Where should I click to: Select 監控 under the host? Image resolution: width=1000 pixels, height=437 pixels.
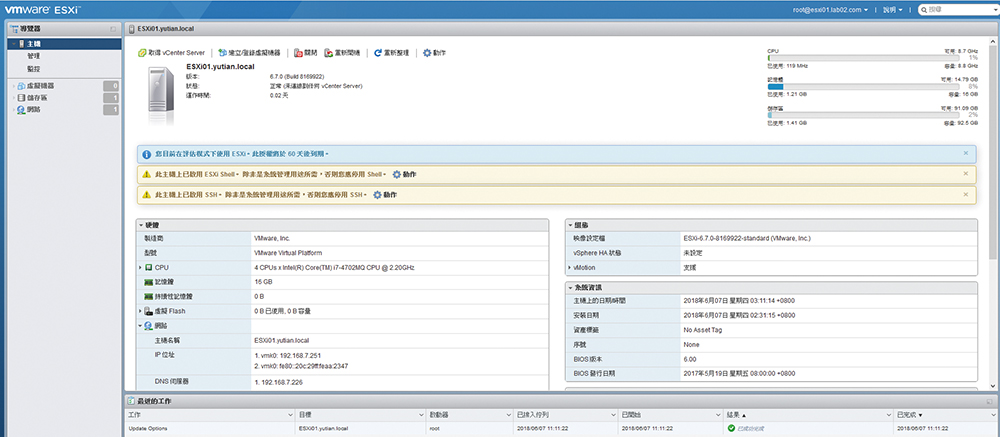(x=33, y=68)
